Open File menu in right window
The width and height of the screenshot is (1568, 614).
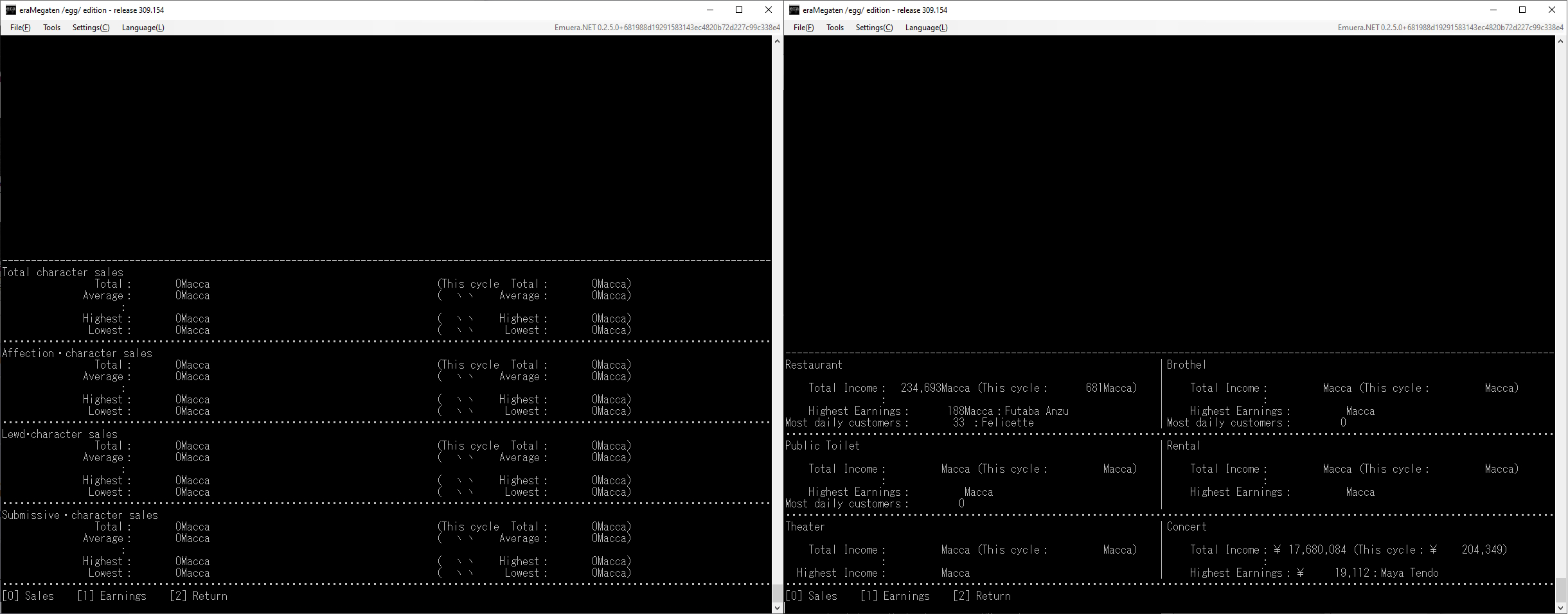(x=803, y=28)
